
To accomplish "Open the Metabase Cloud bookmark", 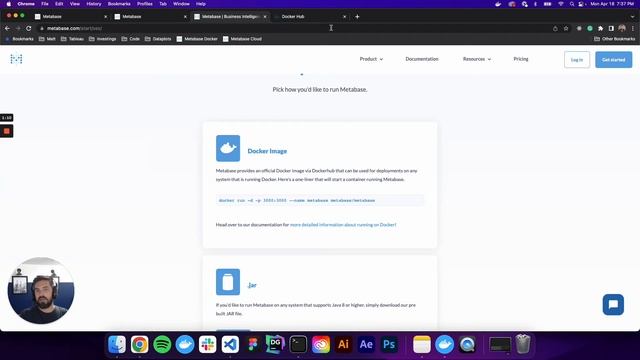I will point(242,39).
